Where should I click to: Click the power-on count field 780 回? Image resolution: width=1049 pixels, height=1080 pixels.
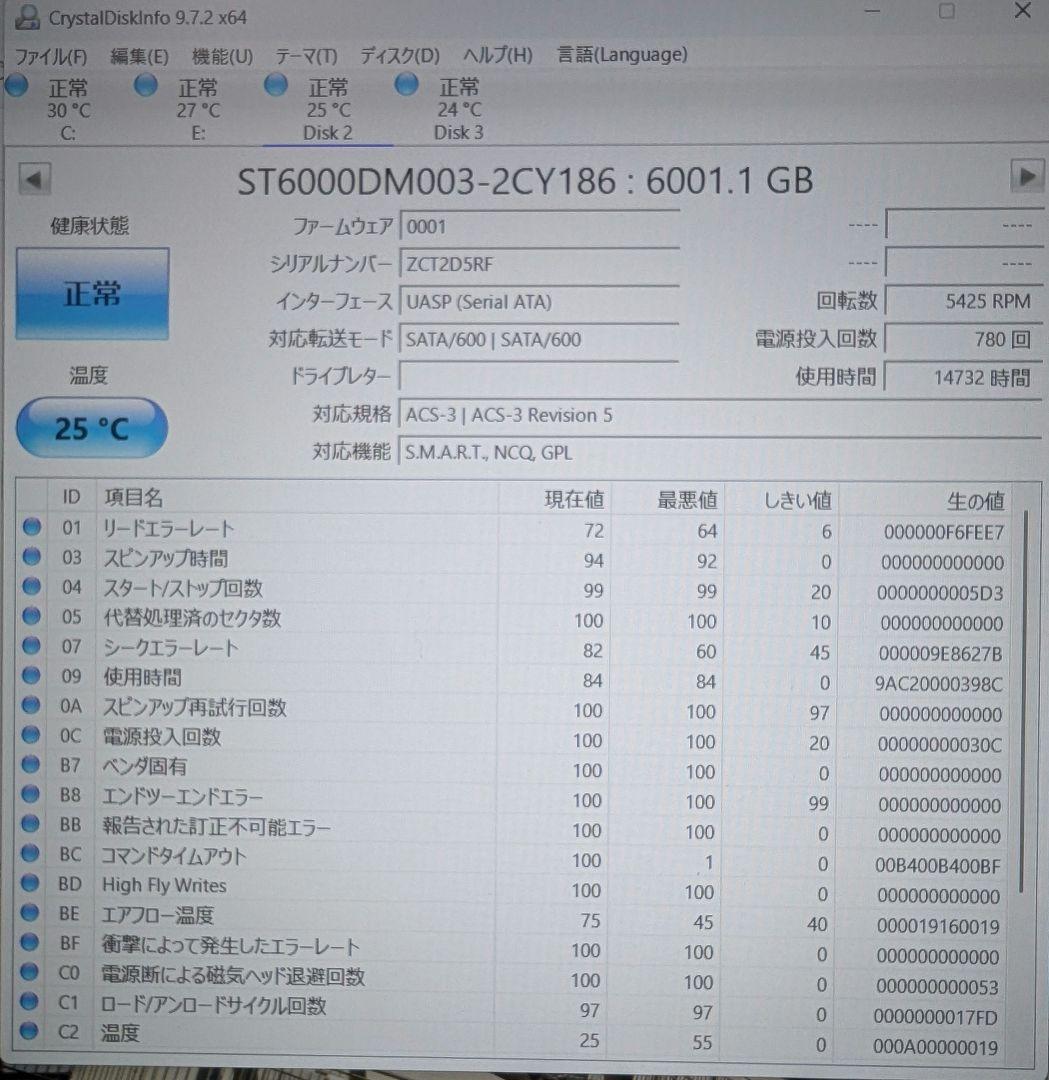click(964, 339)
